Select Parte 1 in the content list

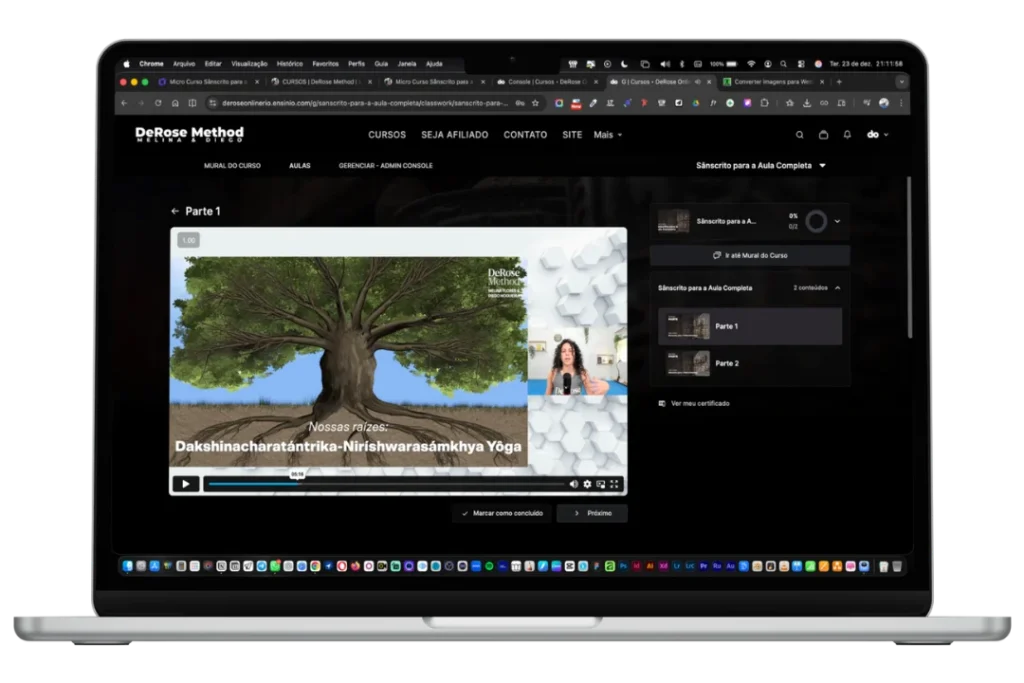750,326
